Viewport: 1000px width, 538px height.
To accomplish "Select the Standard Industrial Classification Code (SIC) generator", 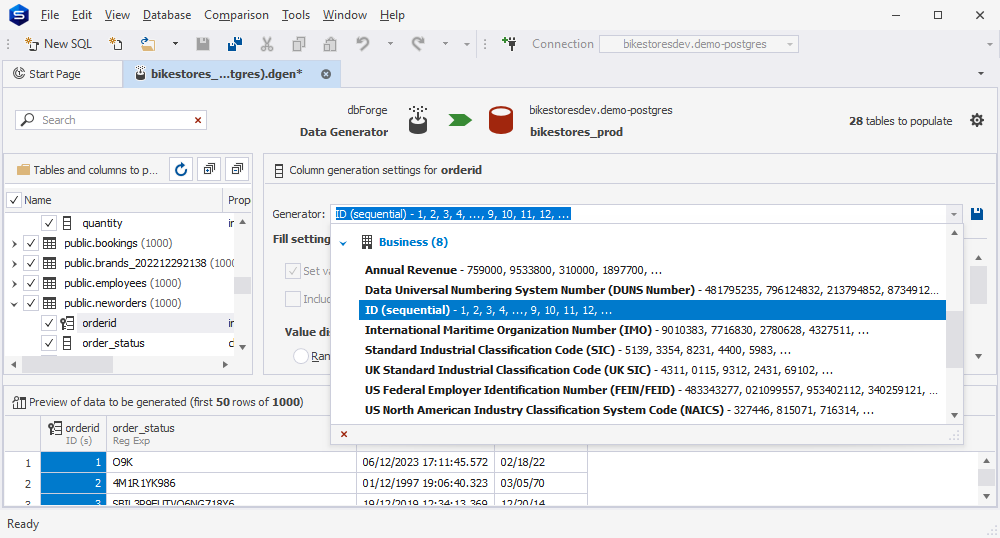I will pyautogui.click(x=652, y=350).
